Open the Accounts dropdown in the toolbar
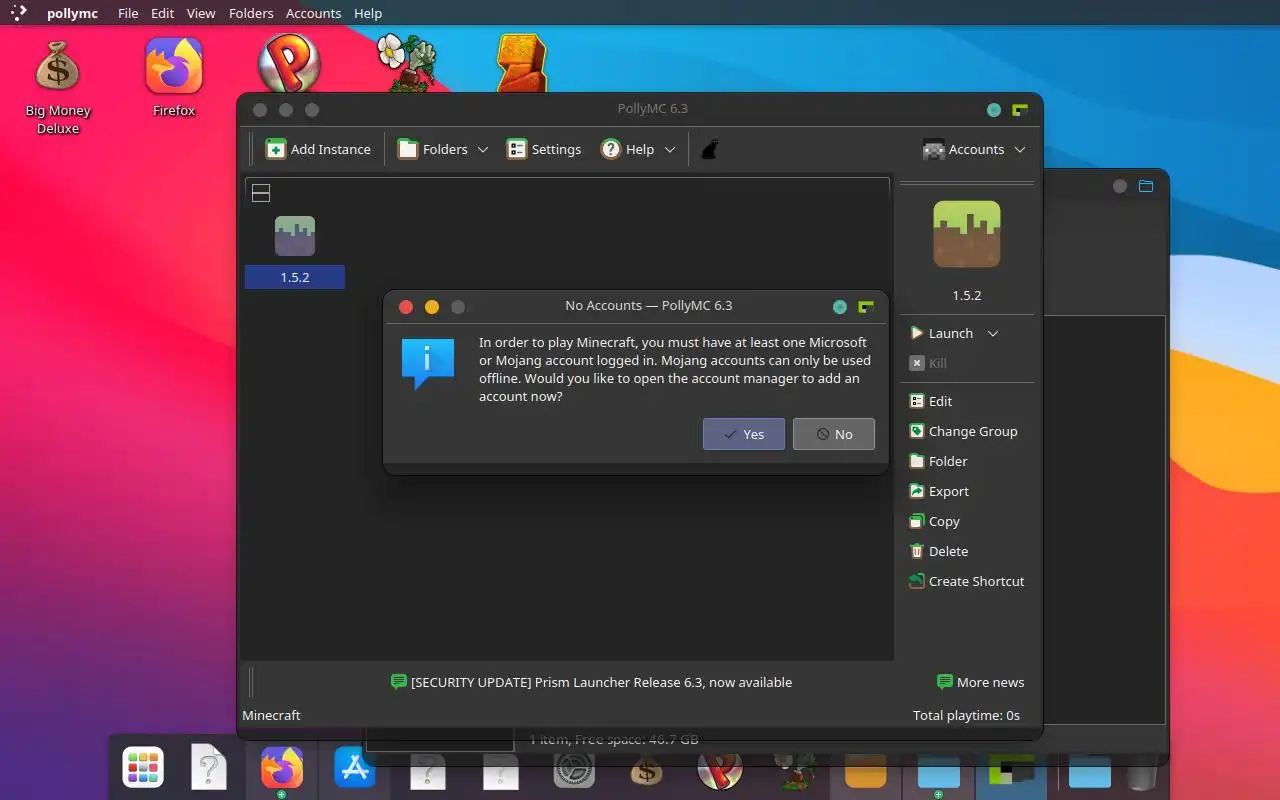Screen dimensions: 1280x800 [x=974, y=149]
